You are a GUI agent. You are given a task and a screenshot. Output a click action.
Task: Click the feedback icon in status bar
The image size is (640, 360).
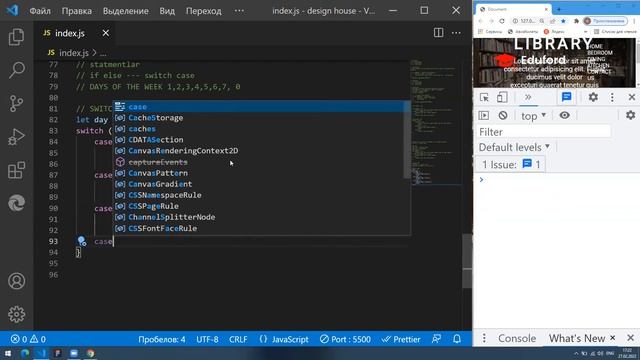pyautogui.click(x=436, y=339)
